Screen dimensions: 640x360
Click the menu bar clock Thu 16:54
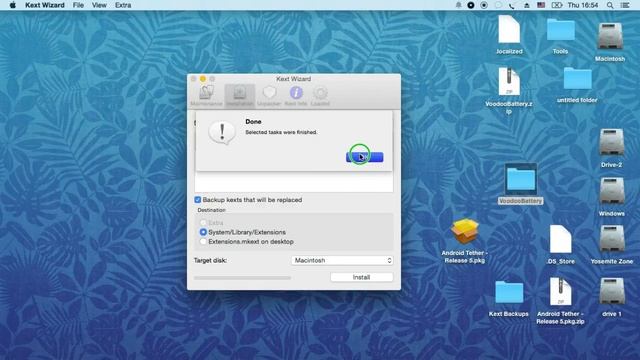click(582, 5)
